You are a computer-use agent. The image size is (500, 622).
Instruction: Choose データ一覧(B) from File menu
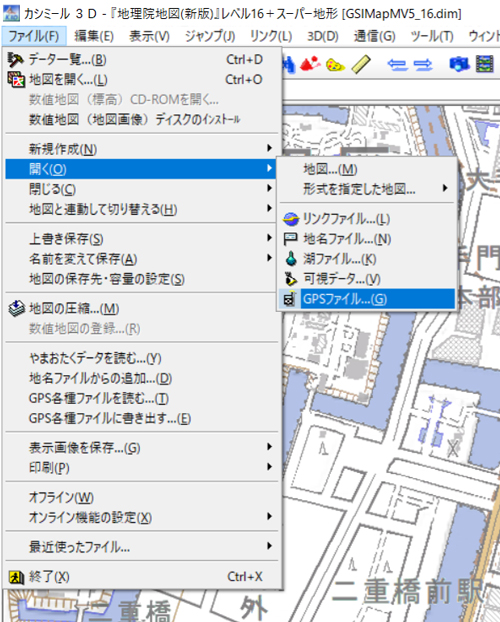[x=142, y=60]
